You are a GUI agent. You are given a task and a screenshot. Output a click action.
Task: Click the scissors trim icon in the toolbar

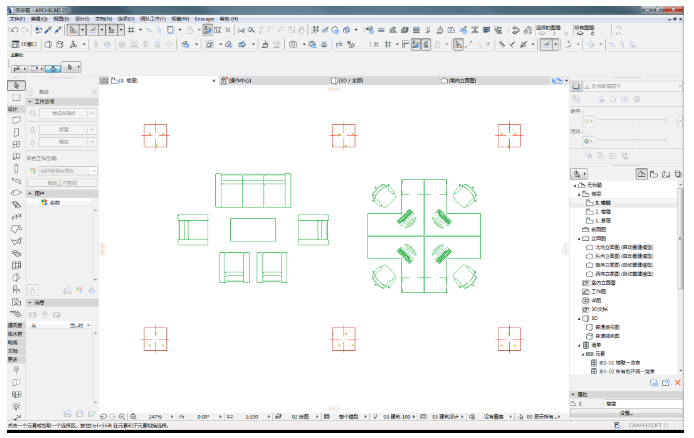click(x=241, y=30)
